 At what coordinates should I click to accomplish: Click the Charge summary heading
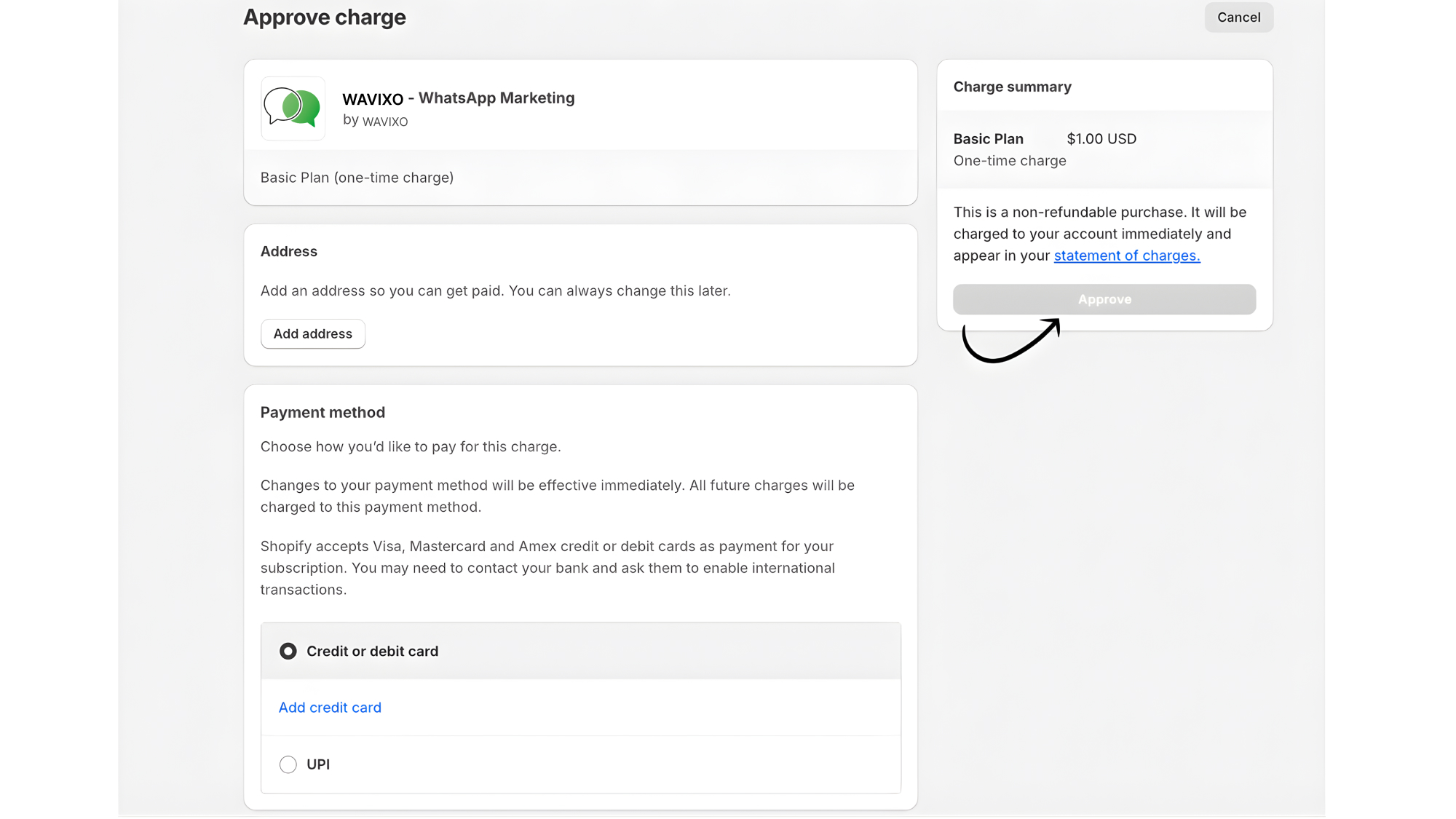tap(1012, 87)
